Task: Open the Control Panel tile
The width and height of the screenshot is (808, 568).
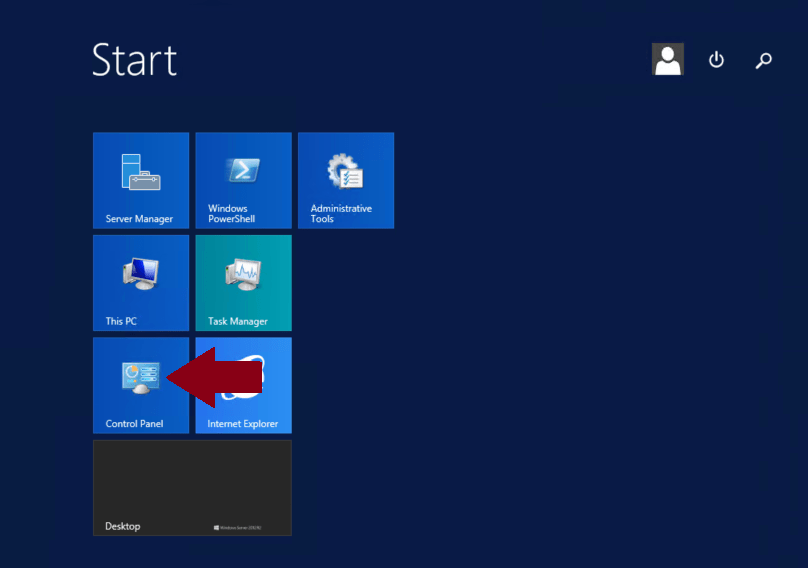Action: pyautogui.click(x=141, y=386)
